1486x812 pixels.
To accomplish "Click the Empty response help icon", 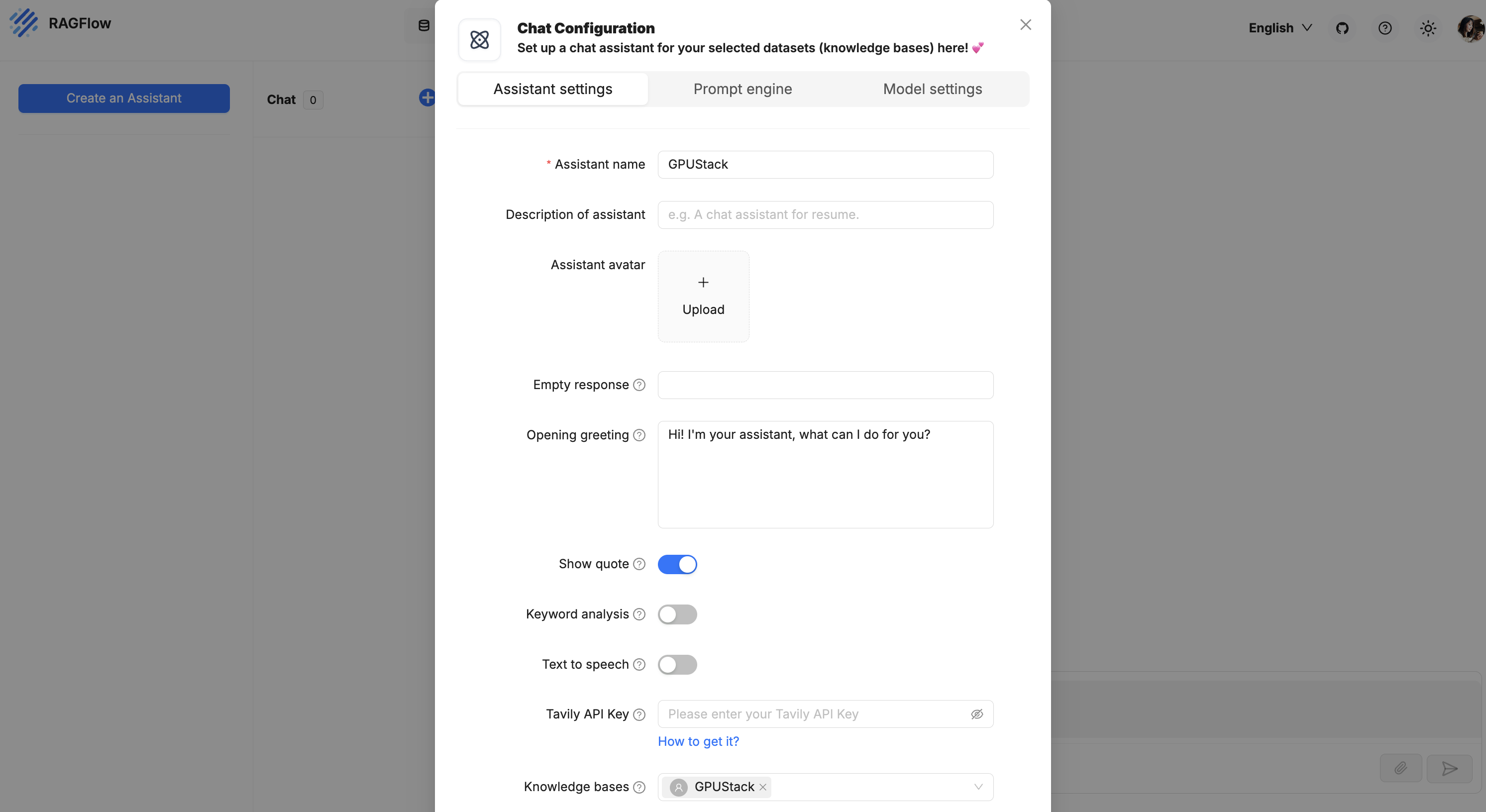I will point(639,385).
